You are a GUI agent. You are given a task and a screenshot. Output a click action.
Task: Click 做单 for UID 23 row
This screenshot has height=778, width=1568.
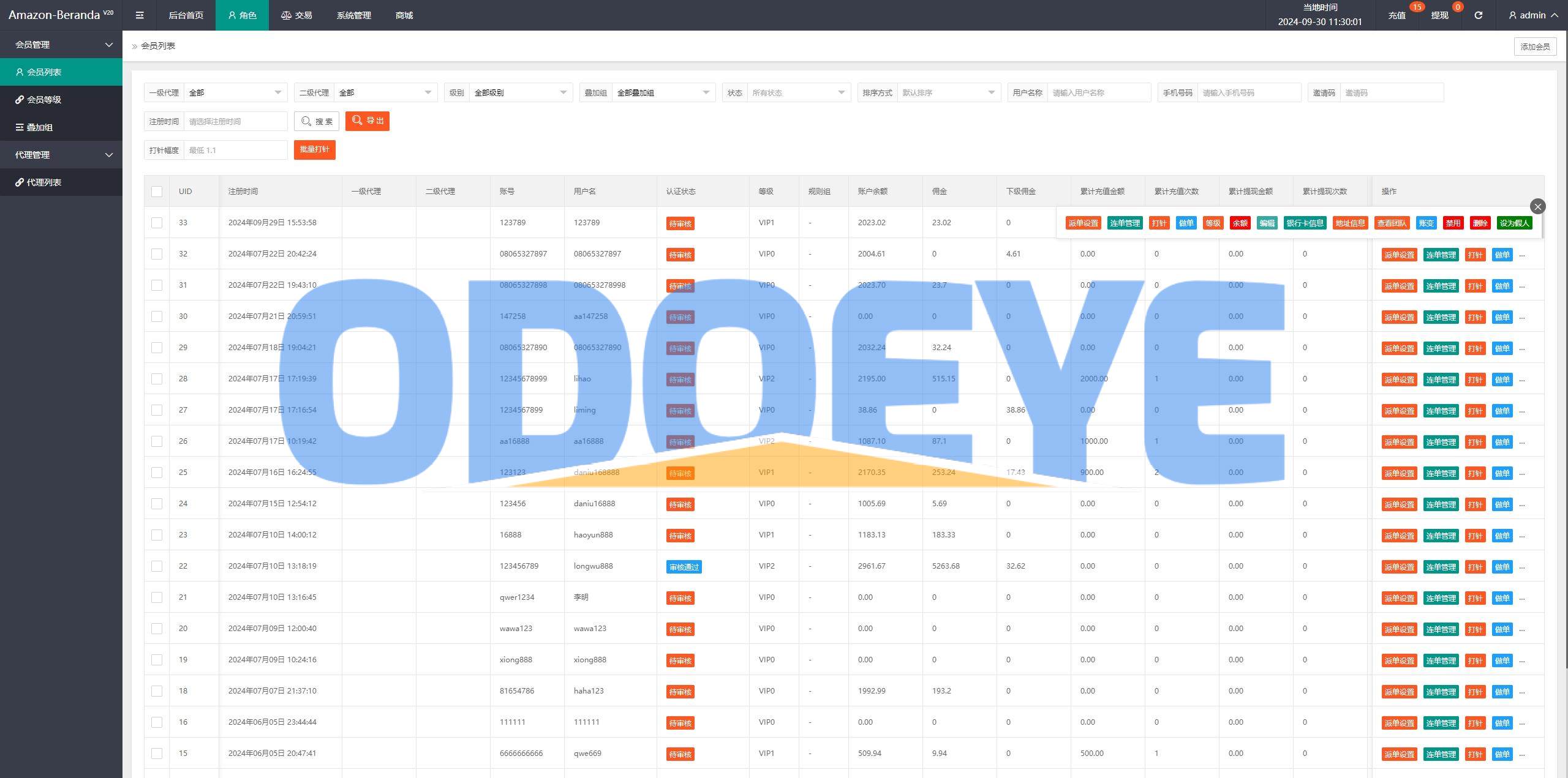(x=1502, y=536)
